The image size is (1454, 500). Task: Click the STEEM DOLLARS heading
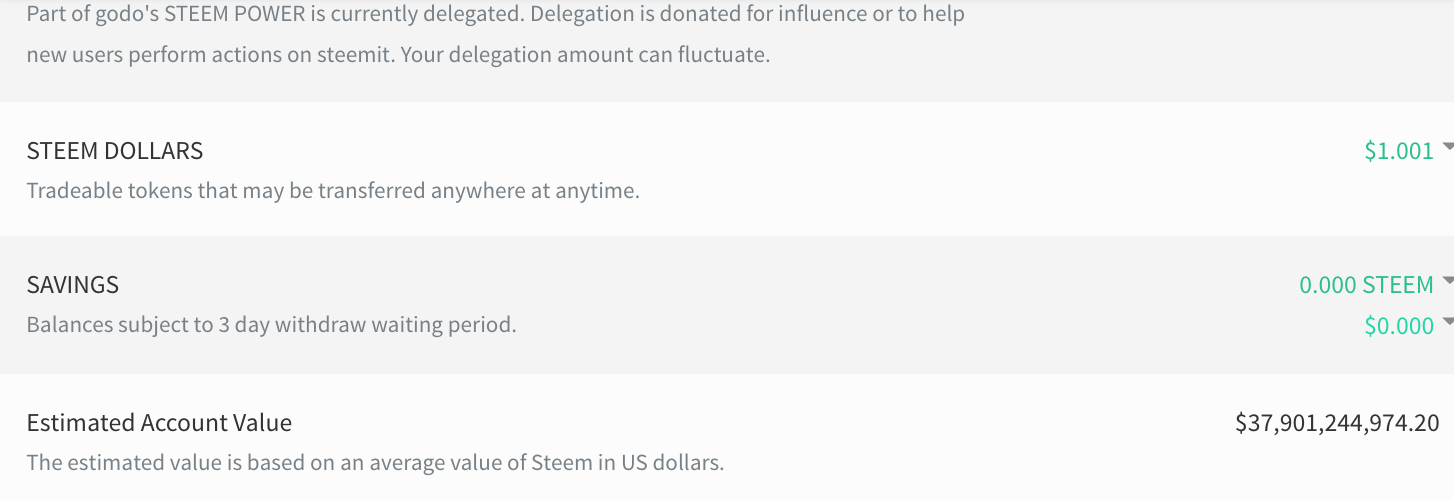[114, 151]
